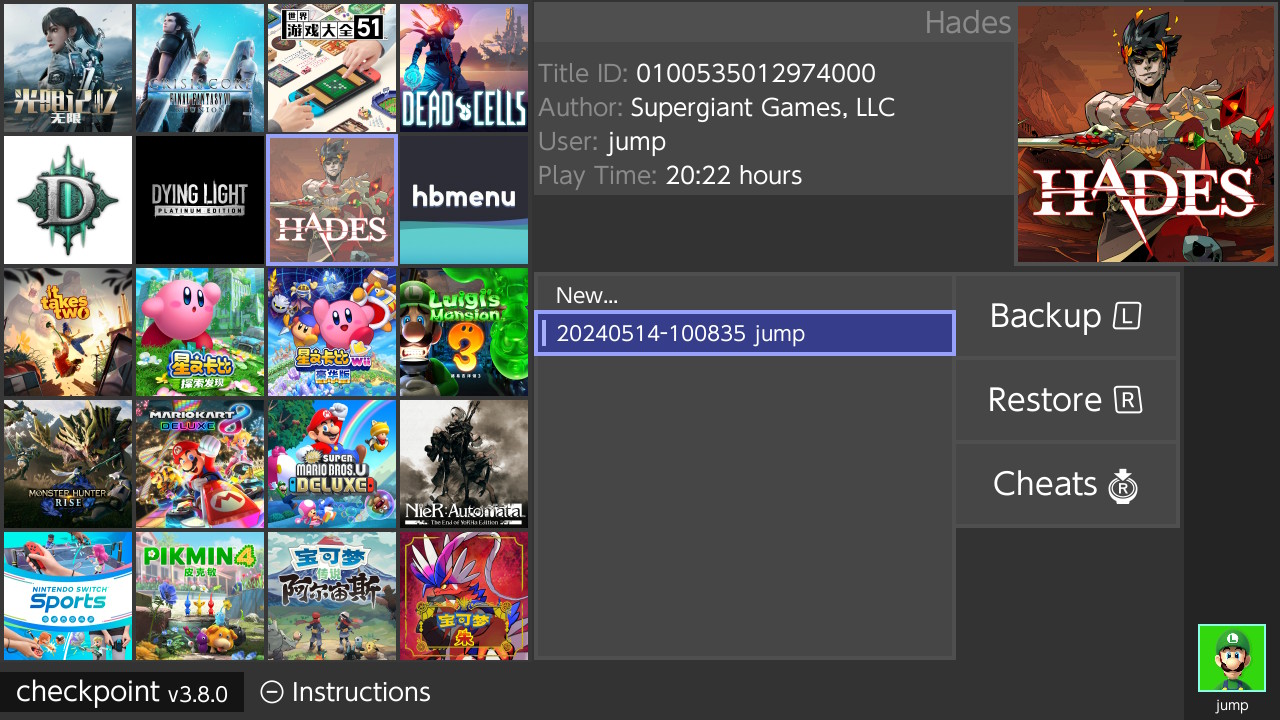Choose Kirby and the Forgotten Land icon
Image resolution: width=1280 pixels, height=720 pixels.
200,332
